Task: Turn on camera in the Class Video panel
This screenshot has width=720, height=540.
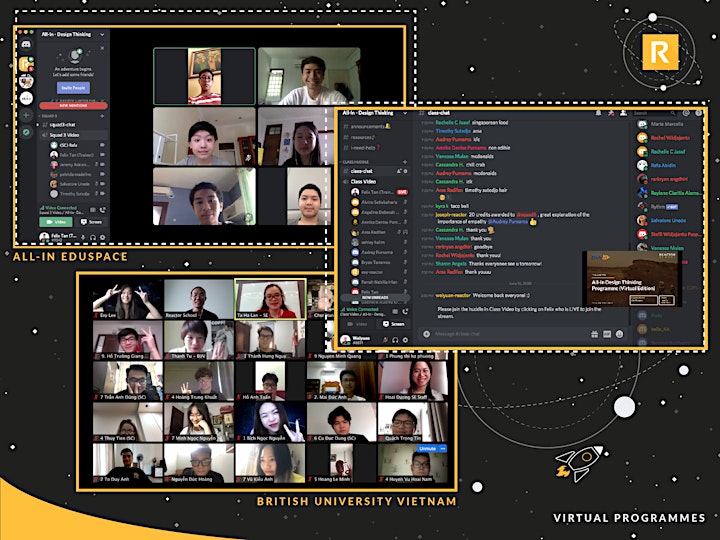Action: click(x=358, y=324)
